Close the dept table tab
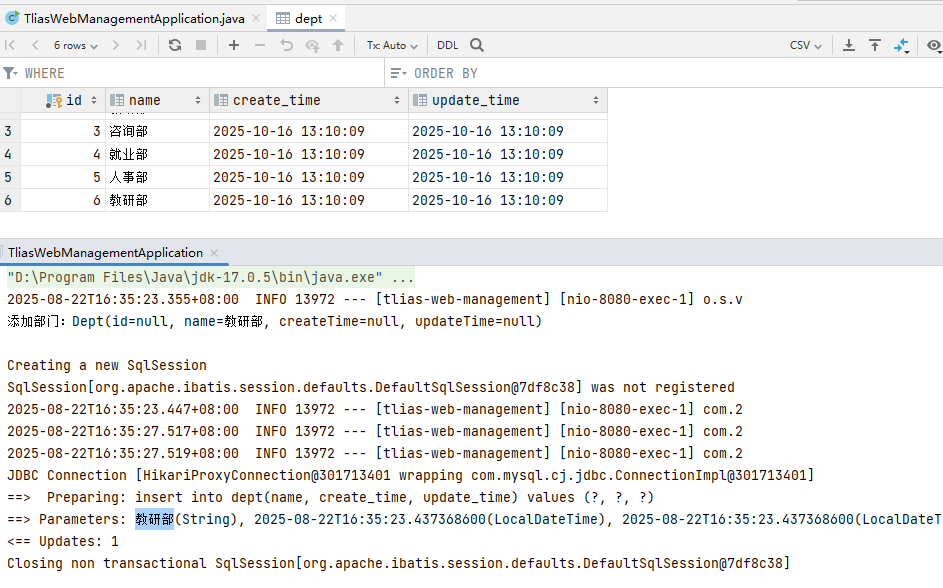This screenshot has width=943, height=588. pyautogui.click(x=332, y=18)
